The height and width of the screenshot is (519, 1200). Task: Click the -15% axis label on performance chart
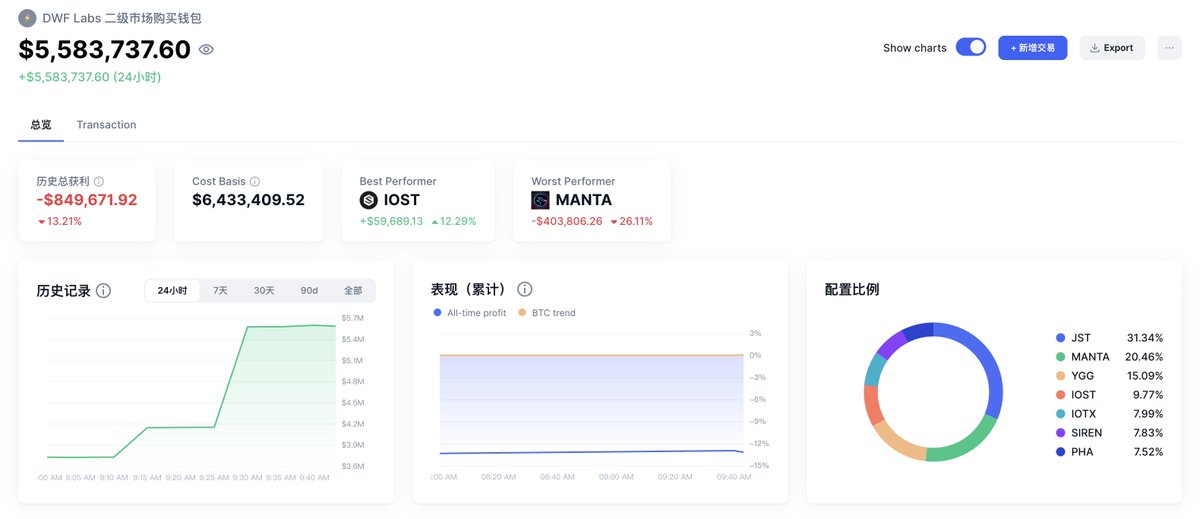(x=759, y=465)
